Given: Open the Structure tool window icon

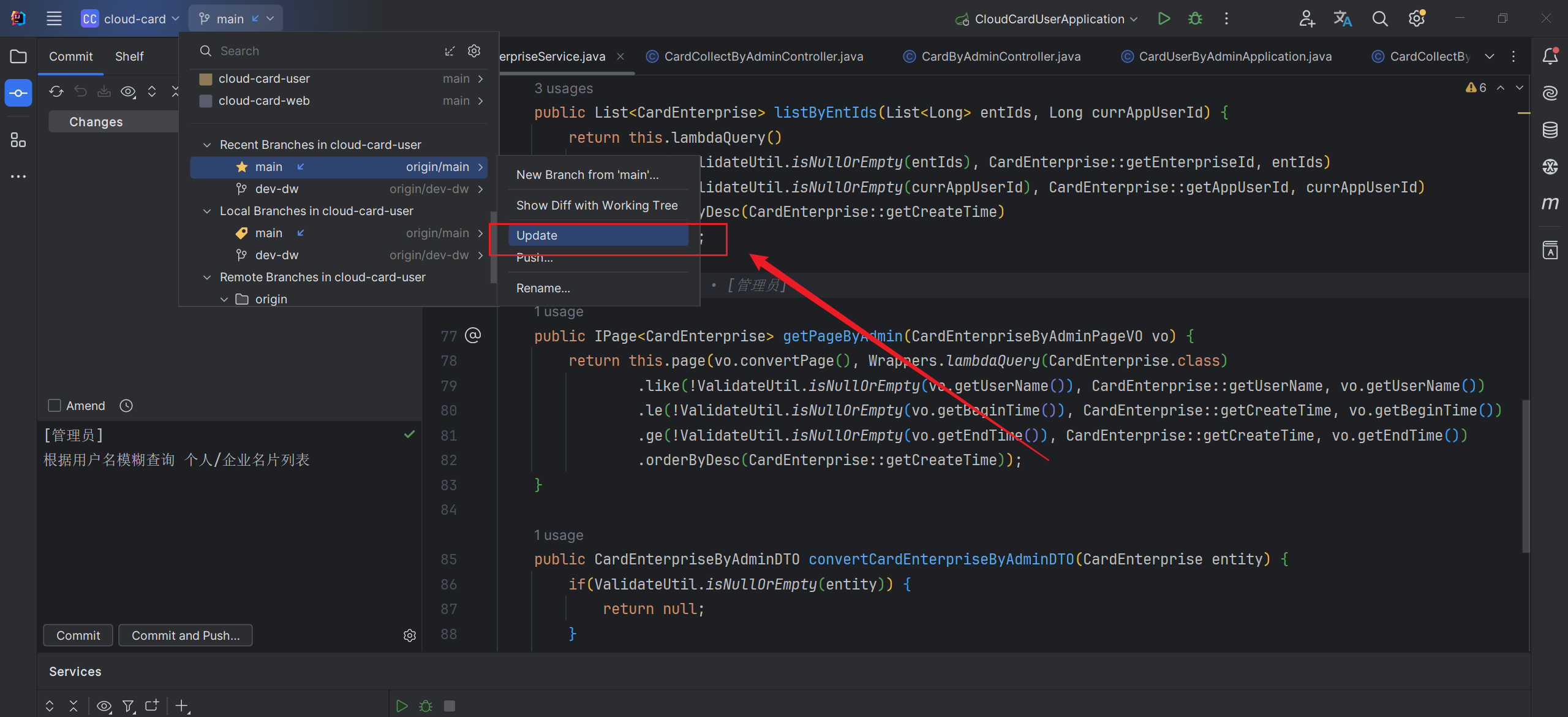Looking at the screenshot, I should pos(18,140).
